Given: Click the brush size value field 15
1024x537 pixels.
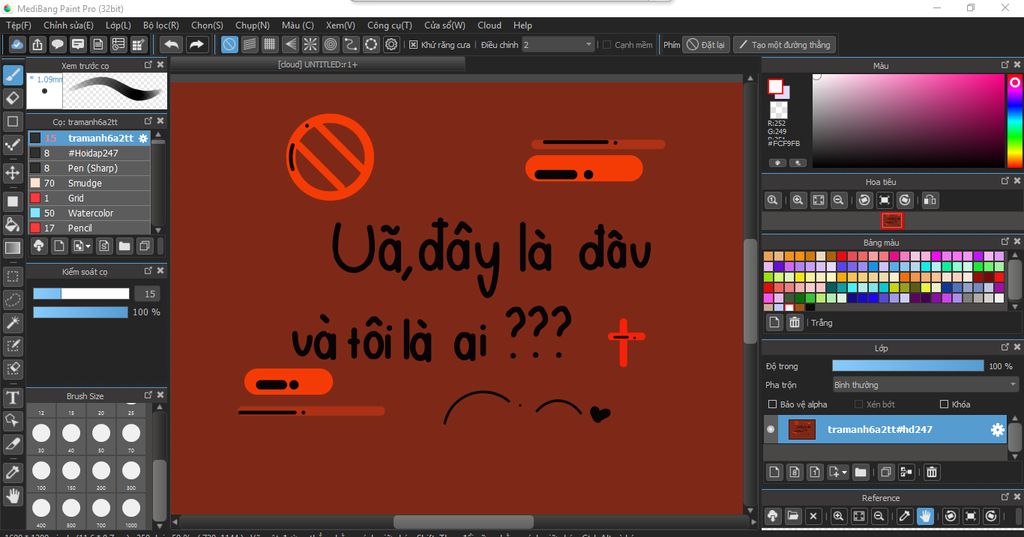Looking at the screenshot, I should tap(150, 293).
